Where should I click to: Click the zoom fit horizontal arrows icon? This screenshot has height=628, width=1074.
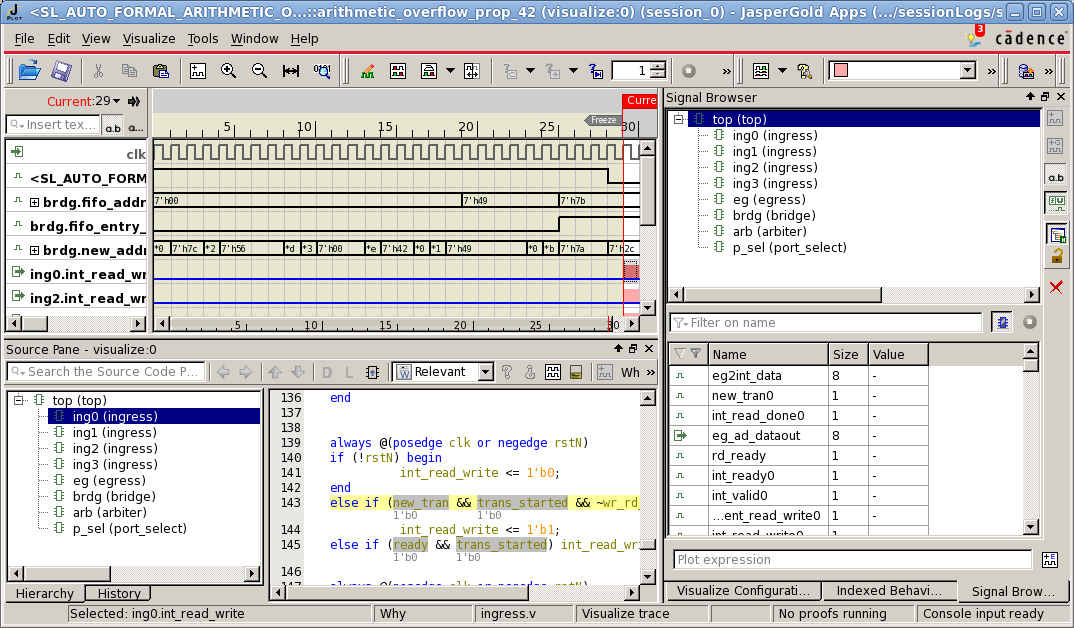click(290, 71)
